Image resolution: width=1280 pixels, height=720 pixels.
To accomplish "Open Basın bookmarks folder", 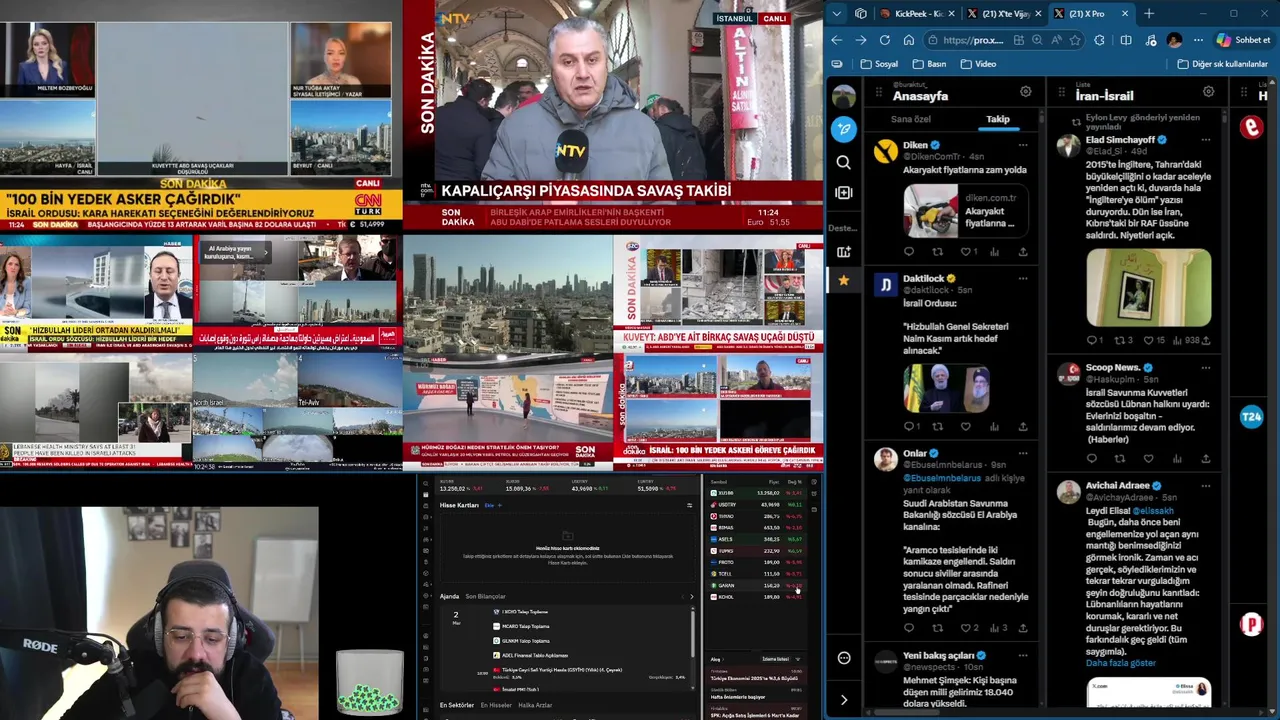I will pos(929,64).
